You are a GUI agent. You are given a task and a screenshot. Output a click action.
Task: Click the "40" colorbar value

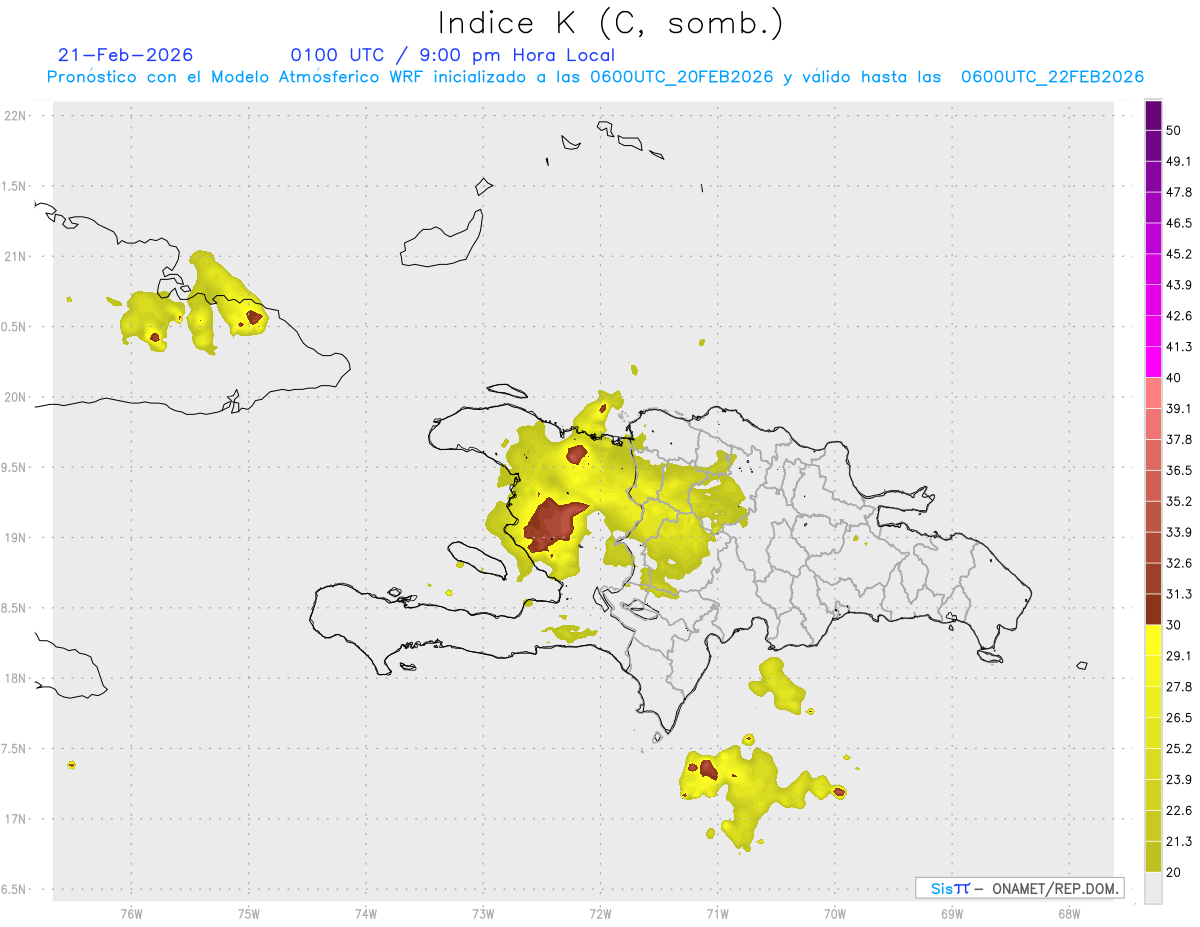click(1175, 378)
